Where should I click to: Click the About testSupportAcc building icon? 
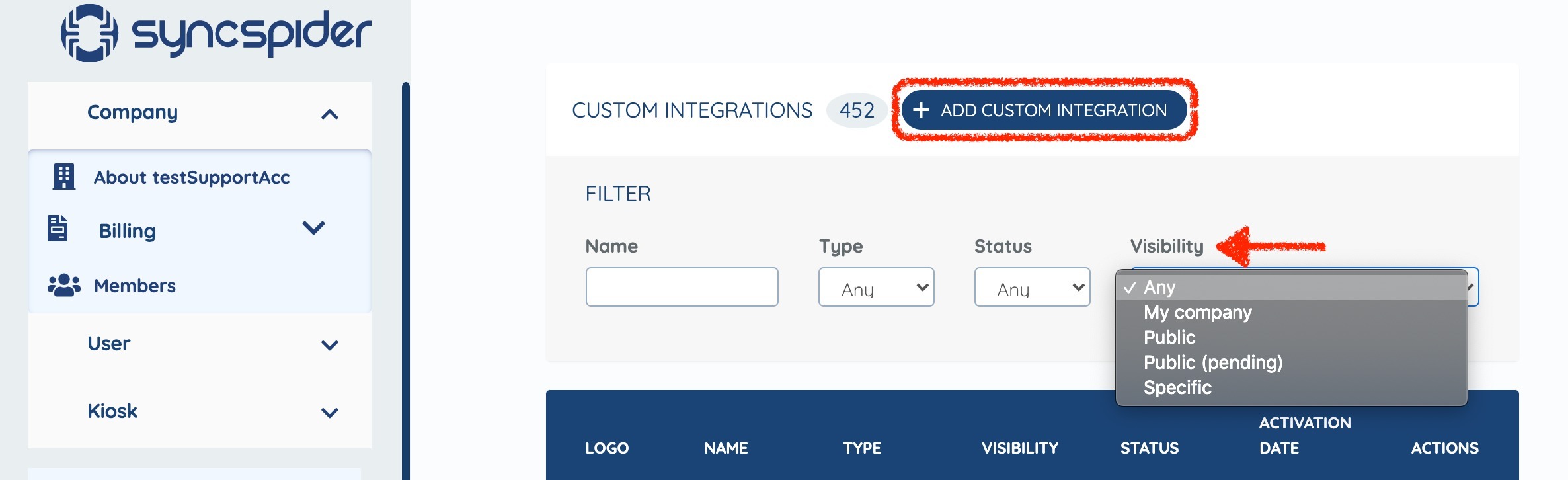(x=63, y=177)
